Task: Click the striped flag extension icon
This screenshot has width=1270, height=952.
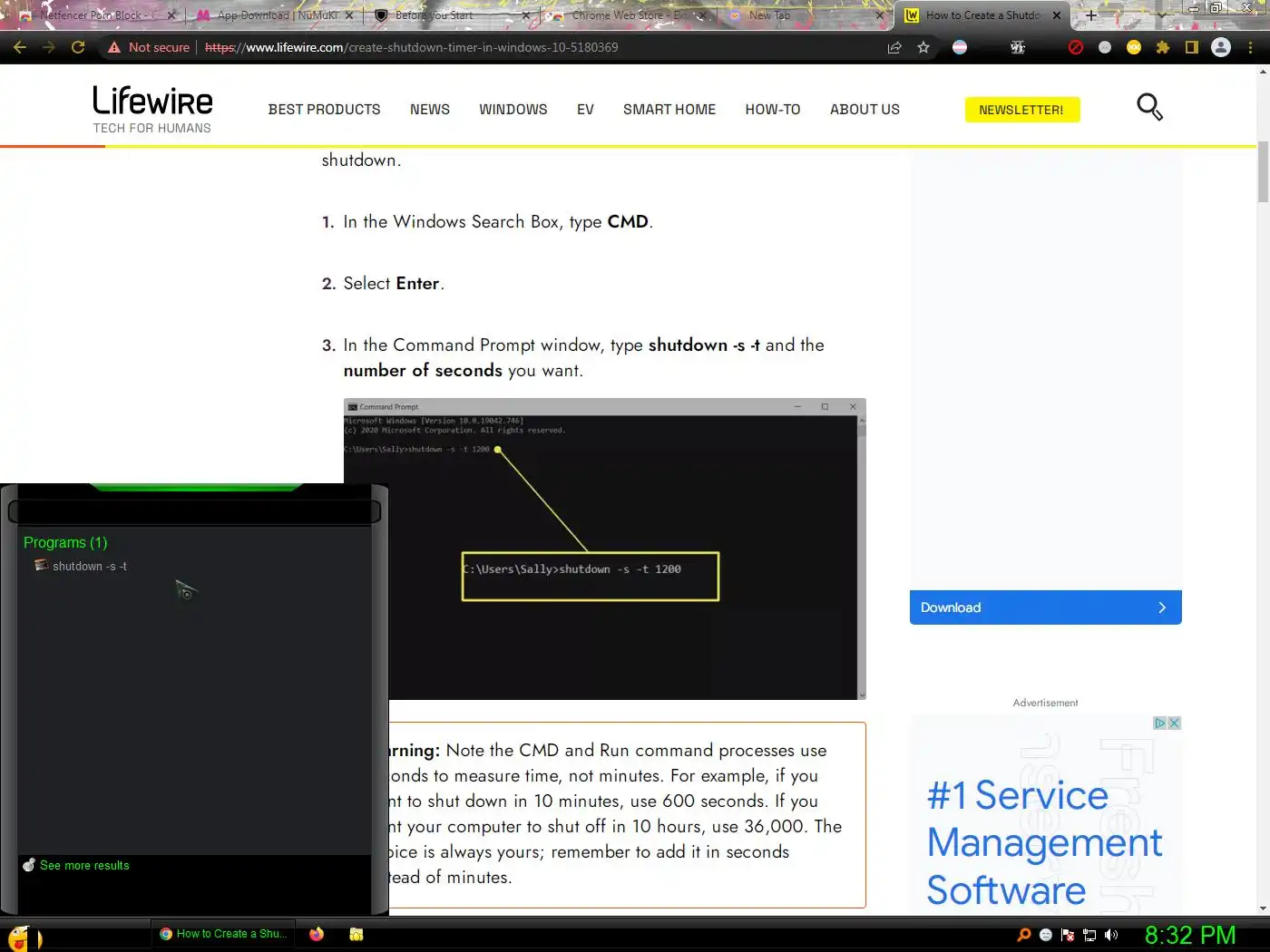Action: (960, 47)
